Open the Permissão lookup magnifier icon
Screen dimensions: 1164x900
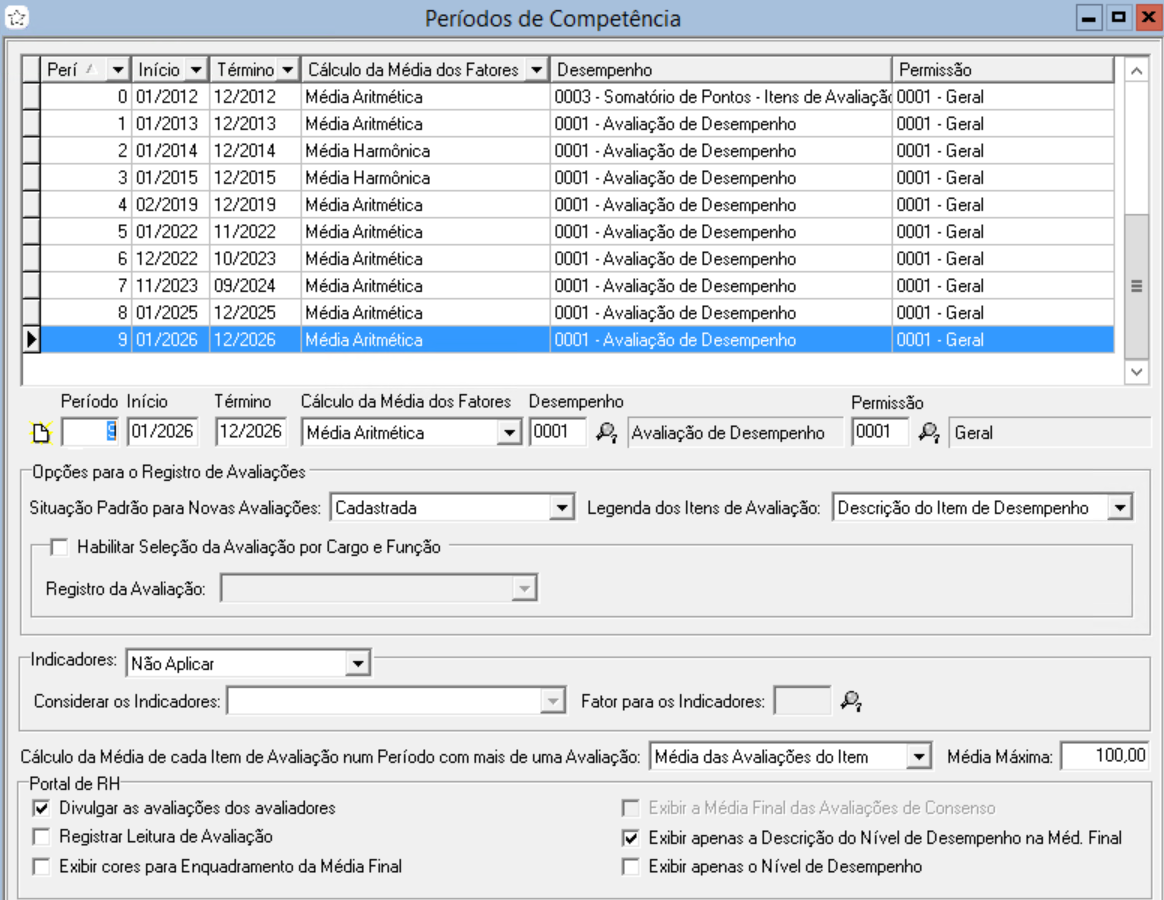pyautogui.click(x=930, y=433)
